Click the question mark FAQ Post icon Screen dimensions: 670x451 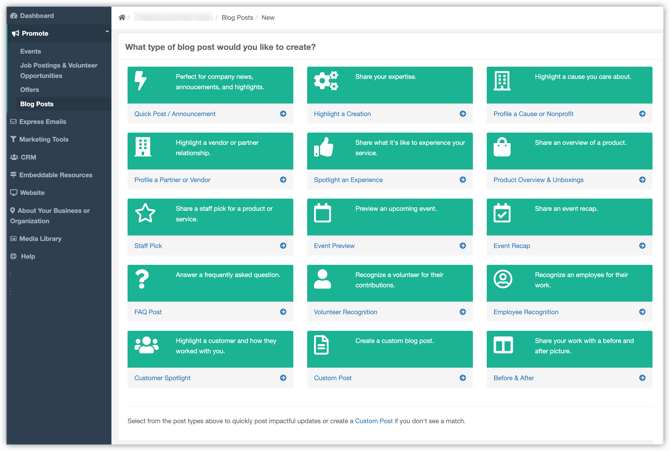click(x=143, y=280)
